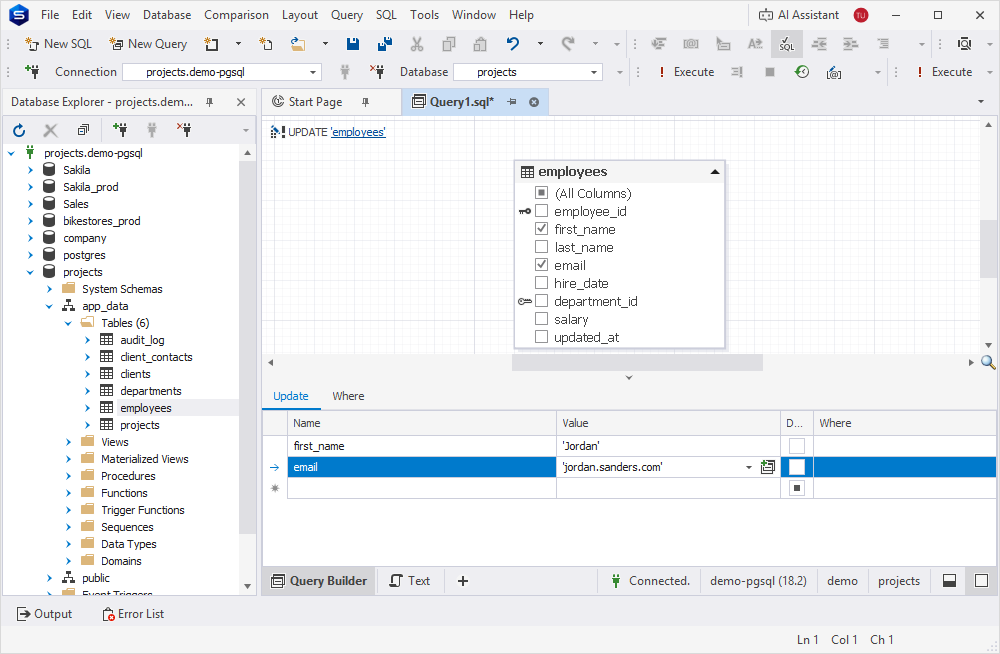Click the Save floppy disk icon

(353, 44)
